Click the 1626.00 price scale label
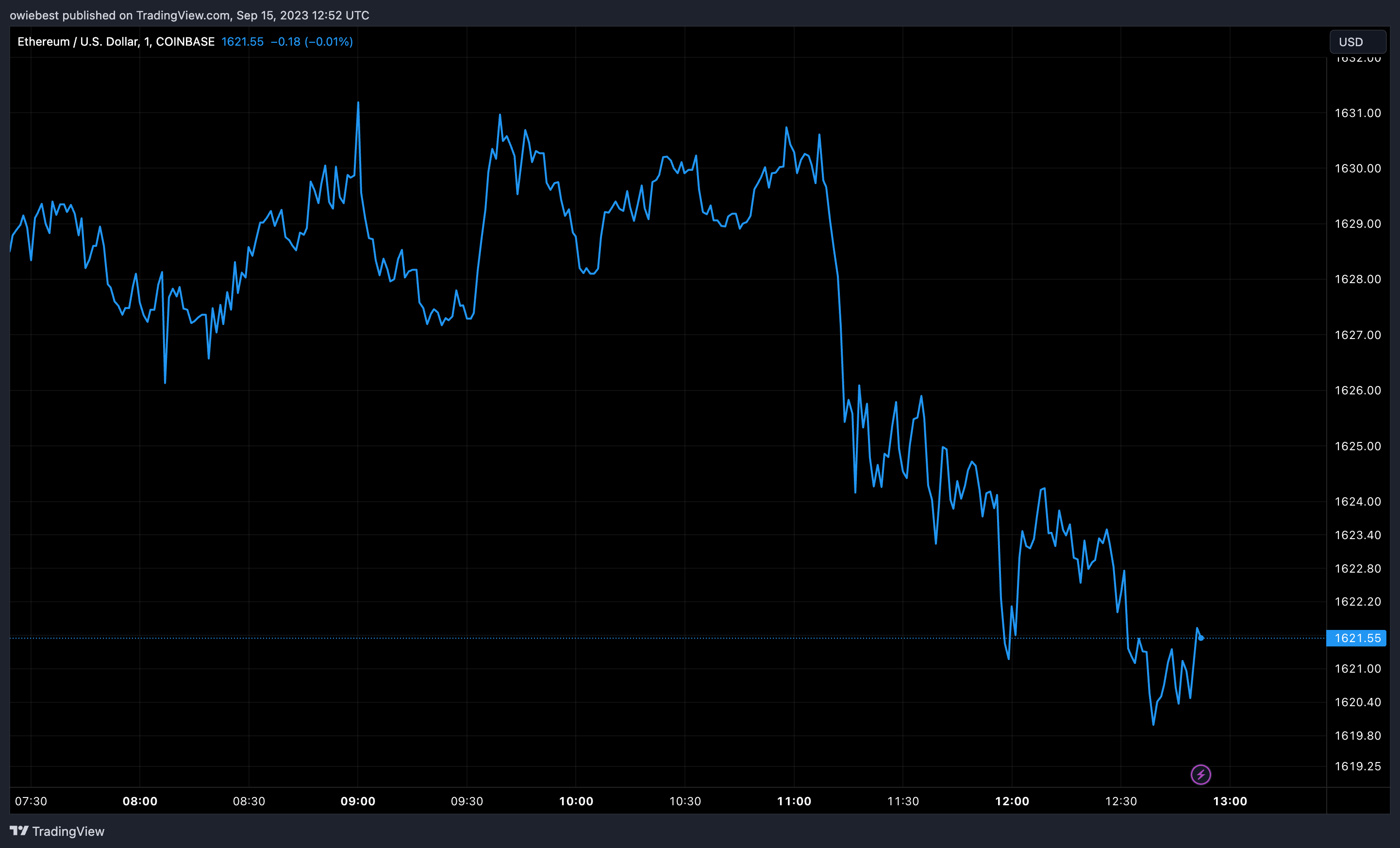The width and height of the screenshot is (1400, 848). click(x=1357, y=390)
